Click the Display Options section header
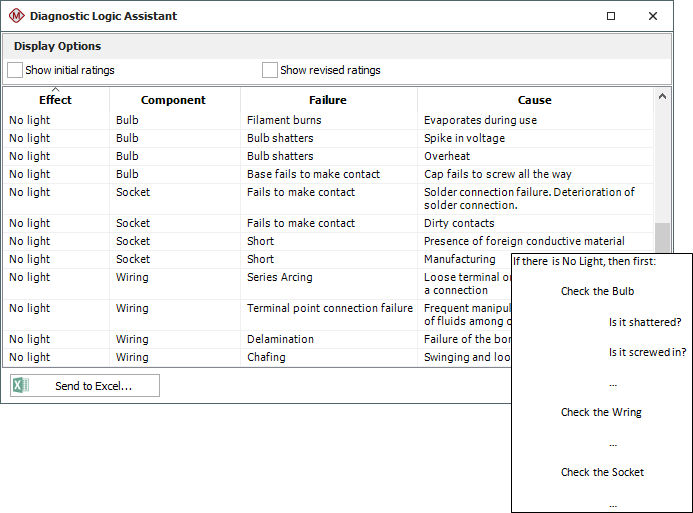 [x=57, y=46]
